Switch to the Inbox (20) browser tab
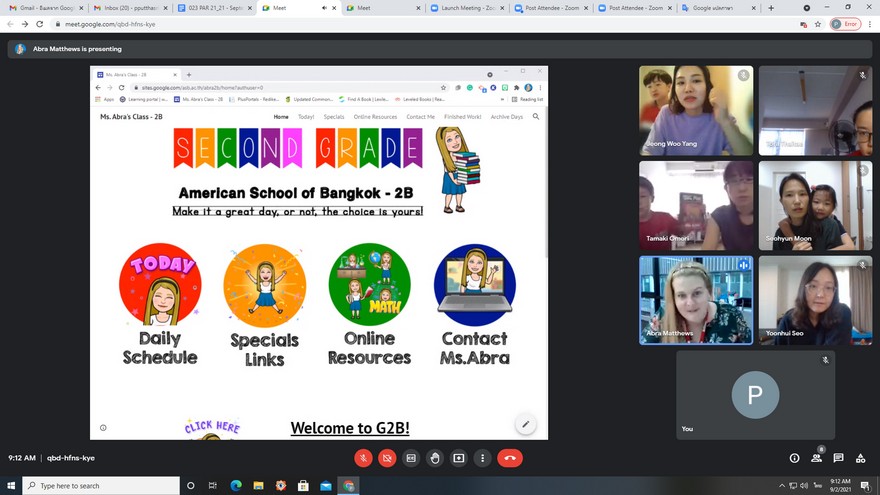The height and width of the screenshot is (495, 880). click(x=128, y=8)
